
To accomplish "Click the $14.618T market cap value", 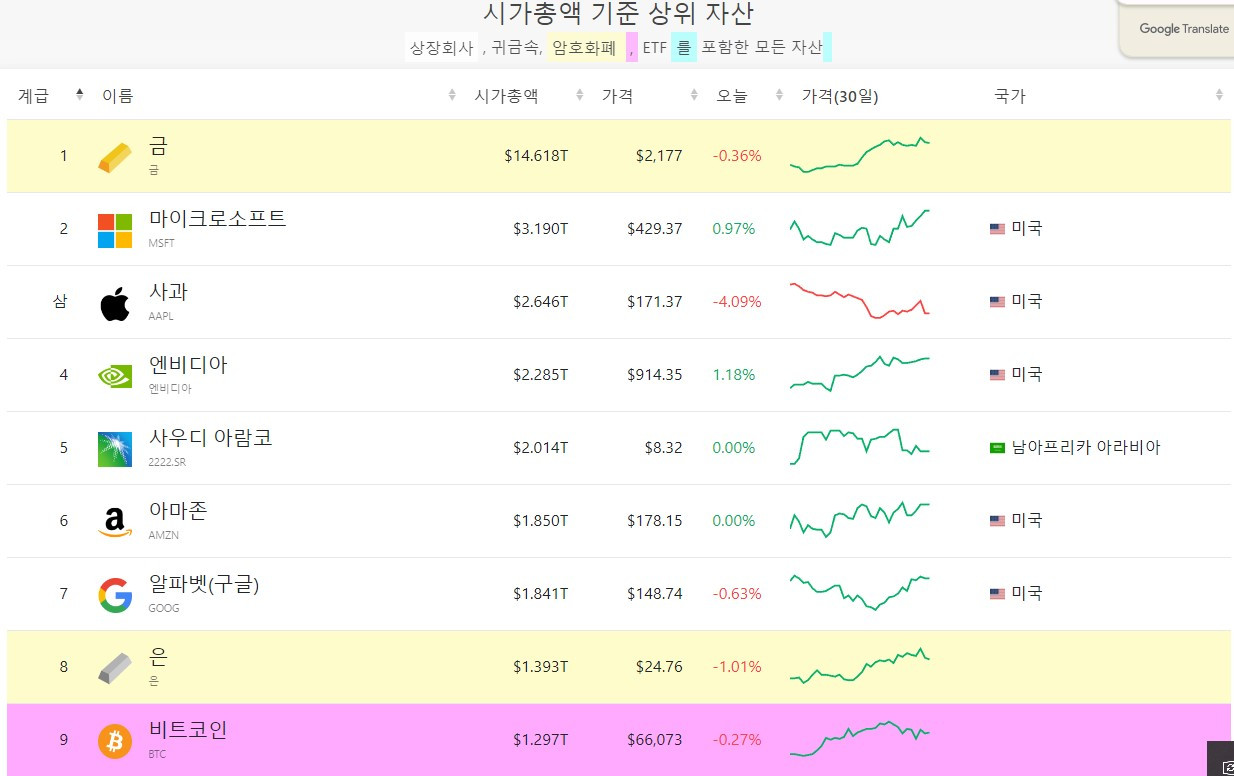I will pyautogui.click(x=536, y=156).
